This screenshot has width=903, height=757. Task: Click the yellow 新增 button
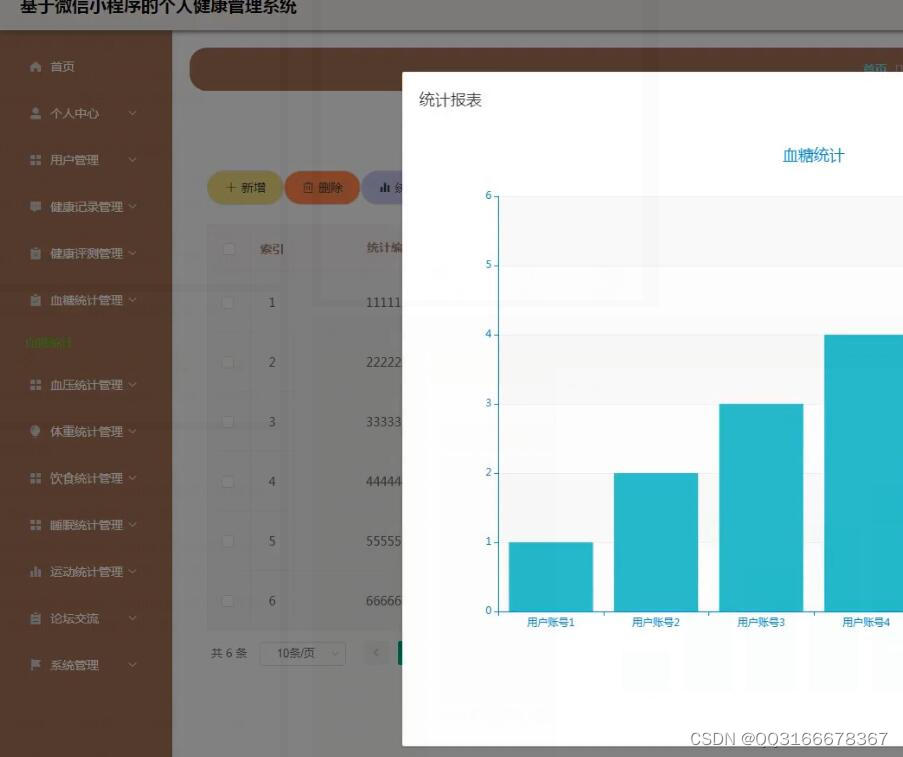click(245, 187)
